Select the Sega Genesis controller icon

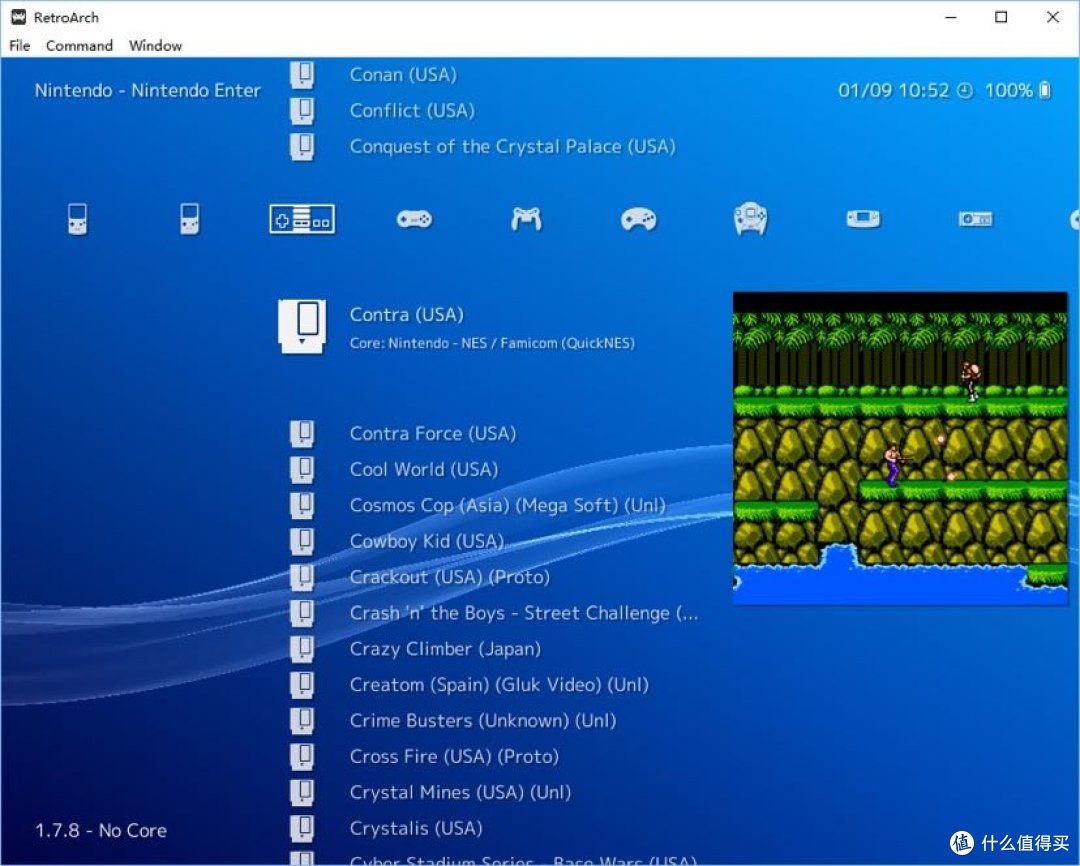pos(638,219)
